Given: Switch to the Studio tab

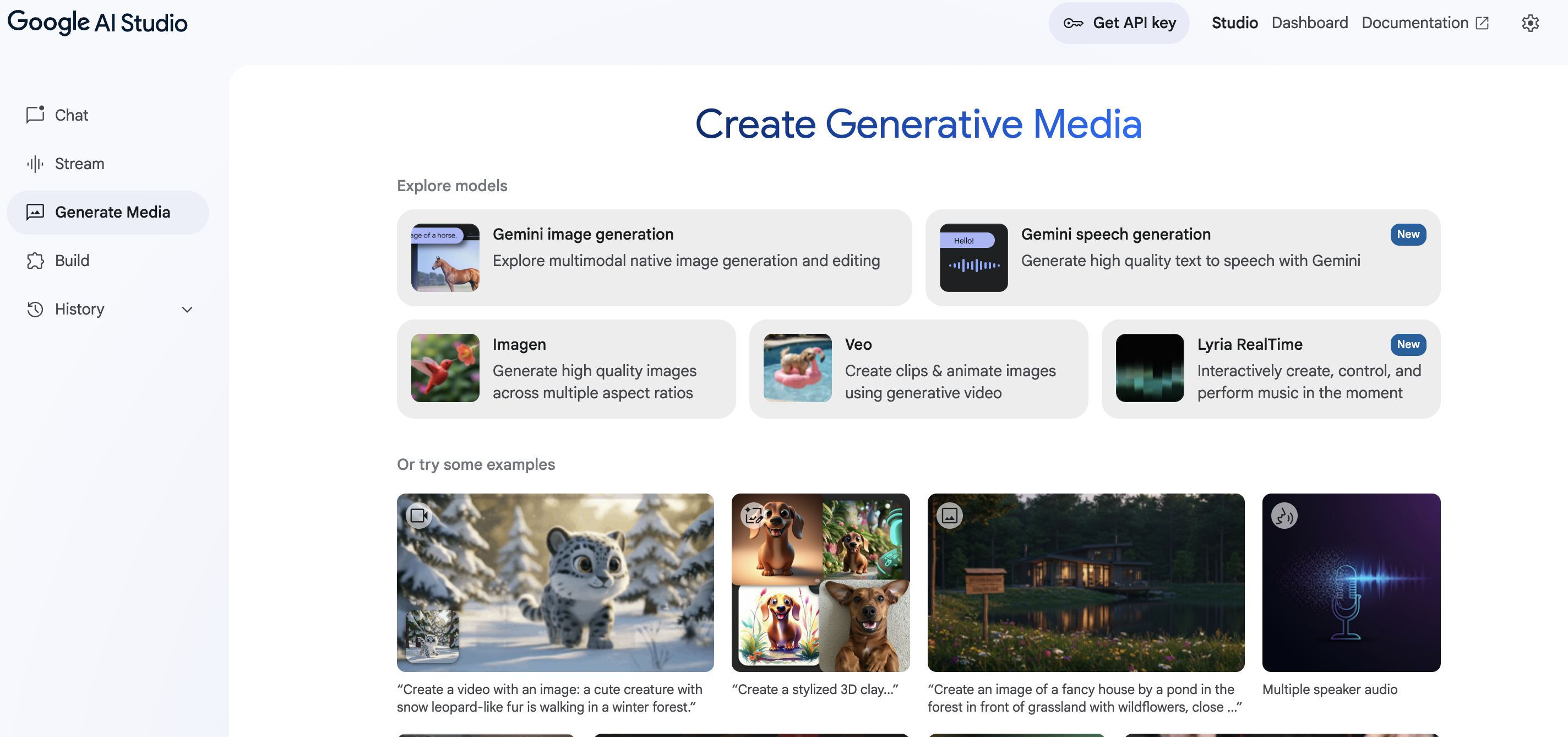Looking at the screenshot, I should pos(1234,23).
